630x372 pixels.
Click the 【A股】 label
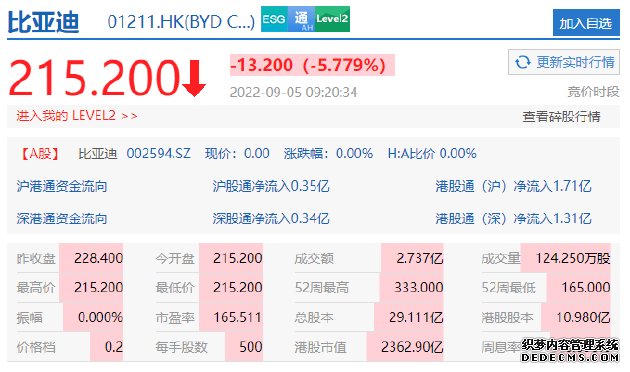click(40, 153)
